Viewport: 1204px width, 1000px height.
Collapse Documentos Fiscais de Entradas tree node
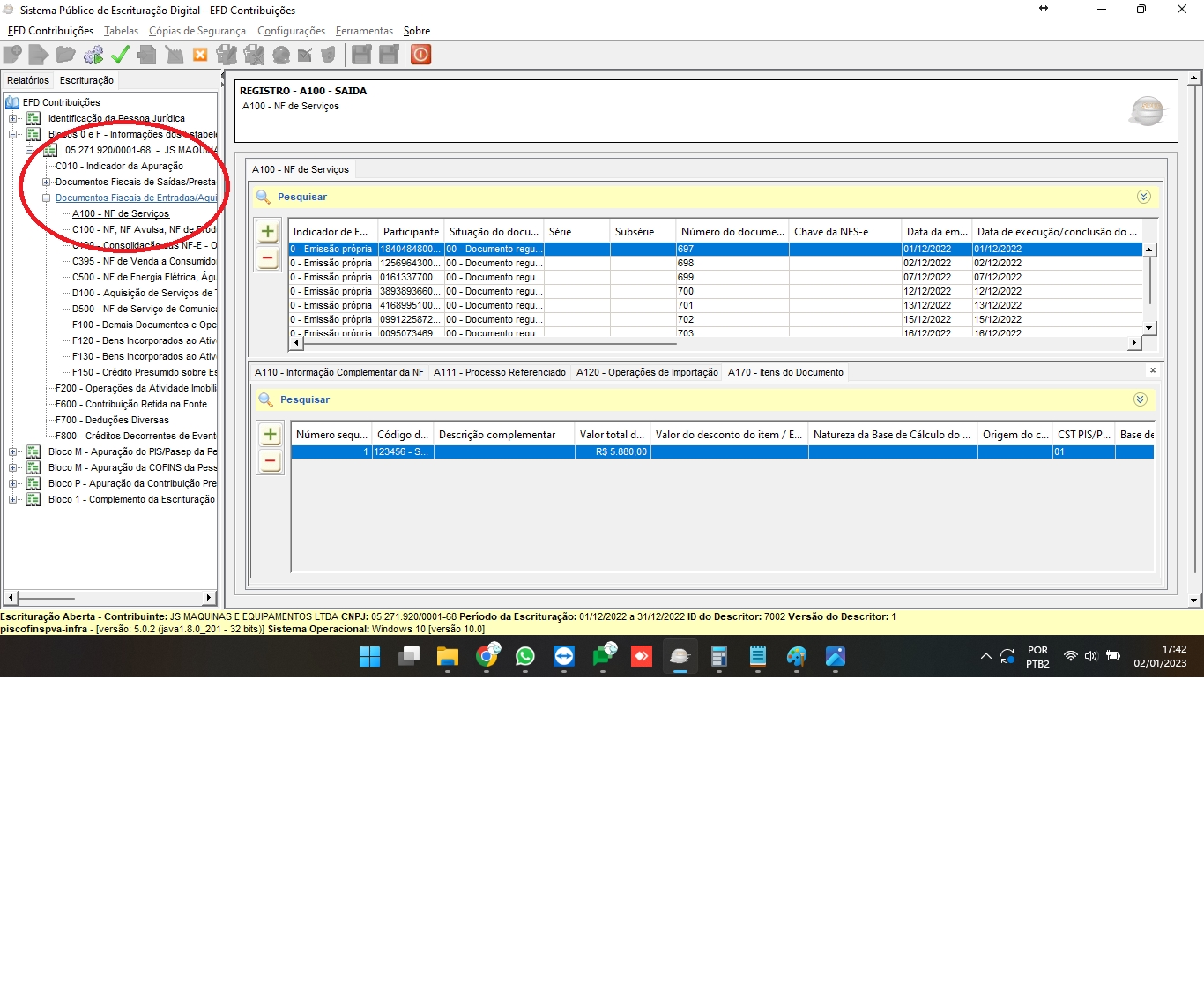click(47, 198)
